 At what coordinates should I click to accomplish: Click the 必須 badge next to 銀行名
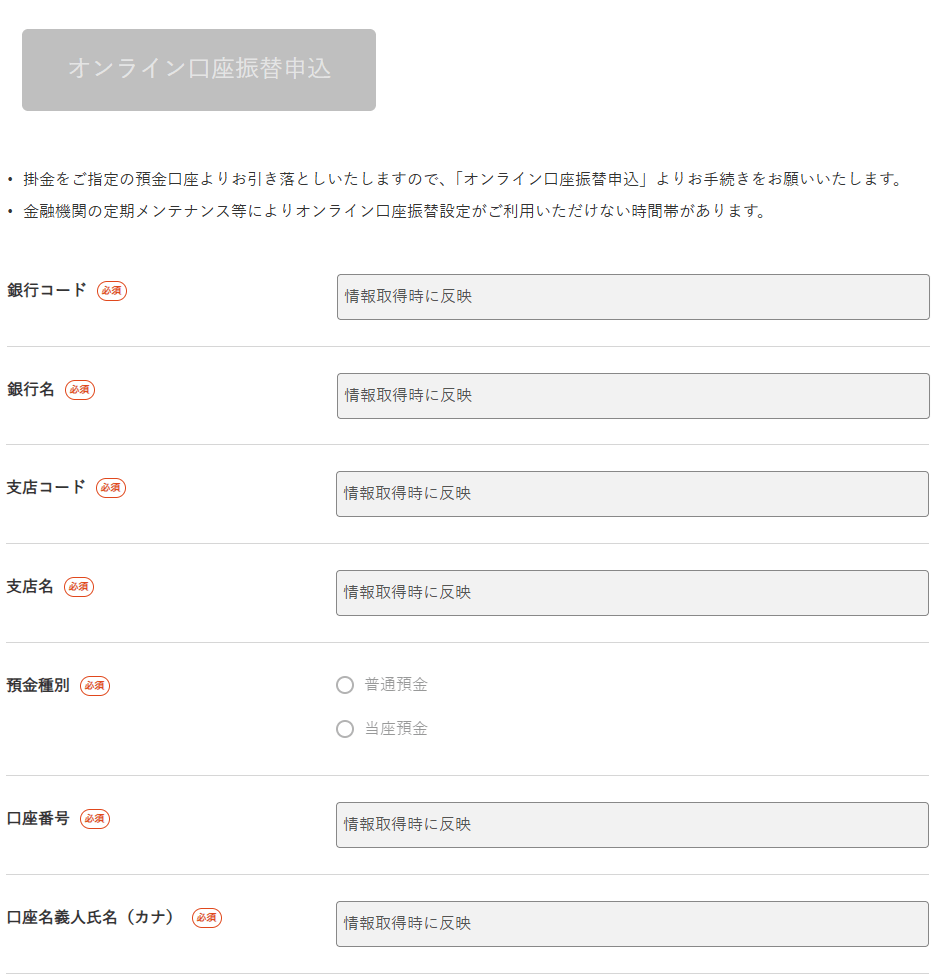pos(80,390)
